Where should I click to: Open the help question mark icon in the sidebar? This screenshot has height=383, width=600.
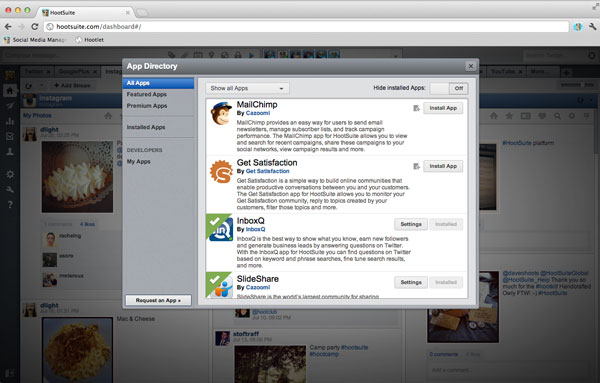(x=10, y=204)
